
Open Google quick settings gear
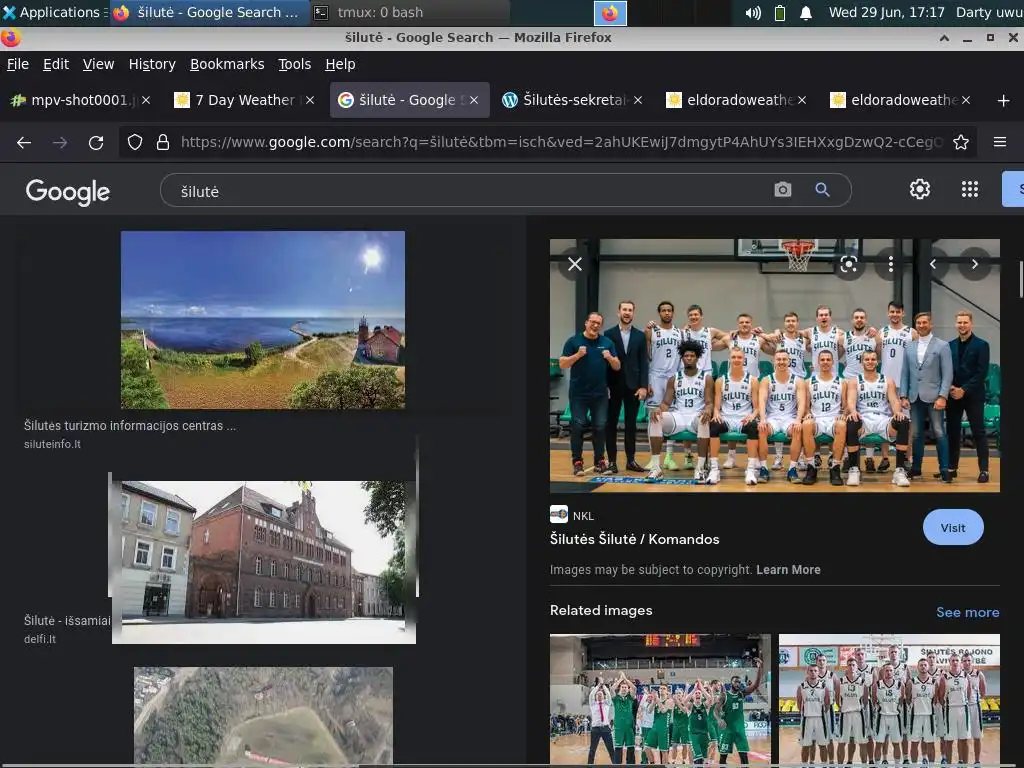coord(920,189)
